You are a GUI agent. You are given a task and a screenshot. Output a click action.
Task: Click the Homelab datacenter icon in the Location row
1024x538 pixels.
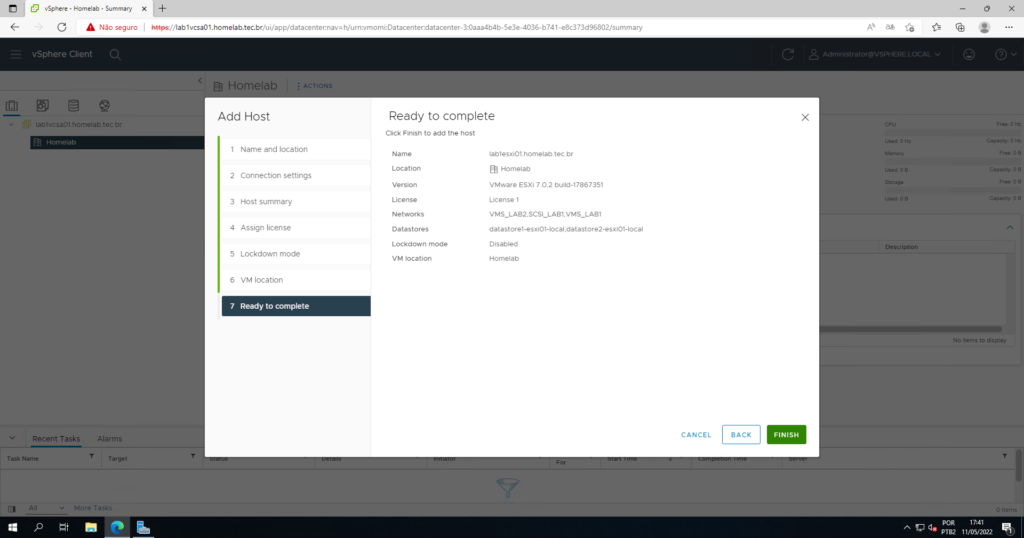click(x=494, y=169)
